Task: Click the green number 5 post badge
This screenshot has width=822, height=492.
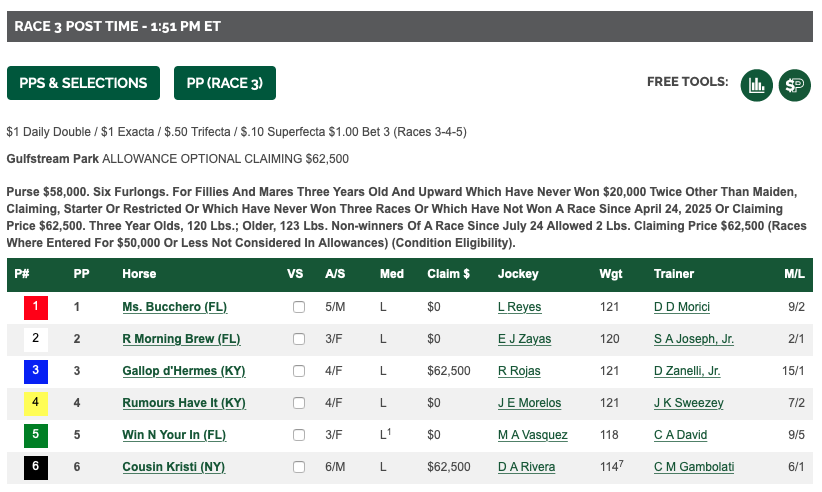Action: click(x=35, y=435)
